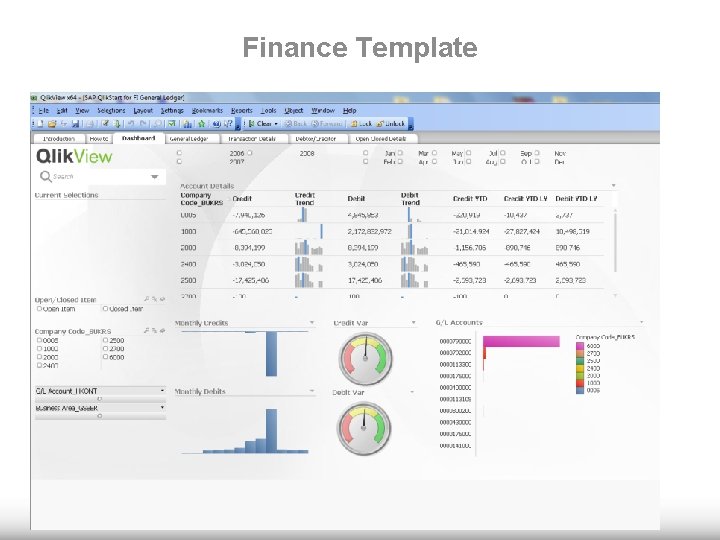Expand the Clear button dropdown arrow

pyautogui.click(x=276, y=124)
